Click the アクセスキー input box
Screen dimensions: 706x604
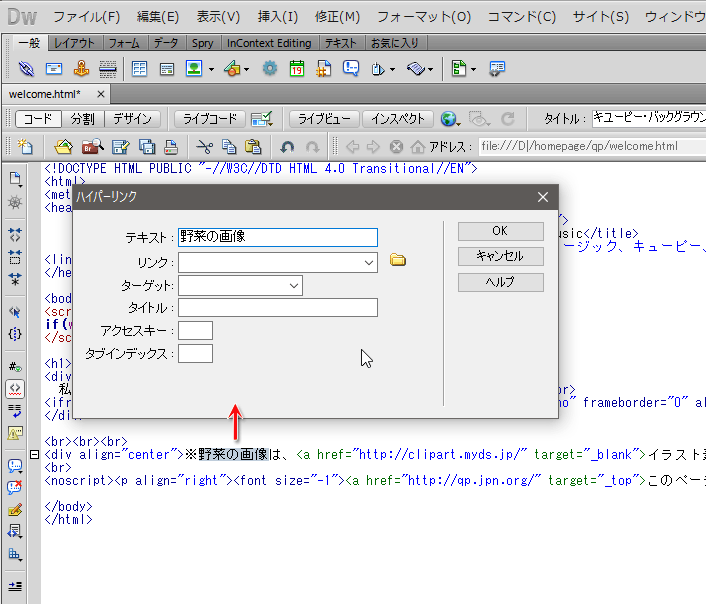(x=195, y=331)
